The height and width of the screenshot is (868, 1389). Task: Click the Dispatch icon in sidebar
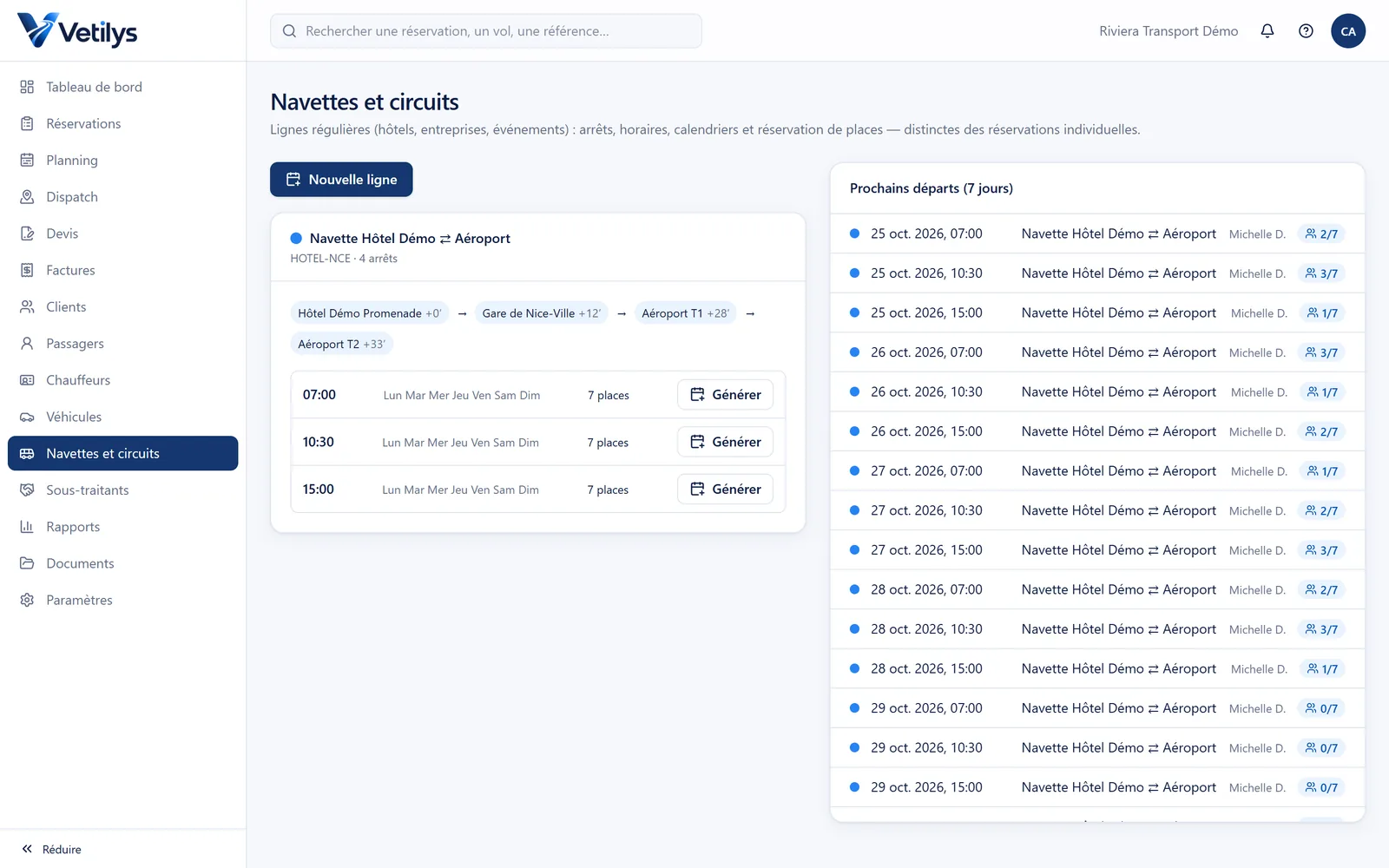point(27,197)
